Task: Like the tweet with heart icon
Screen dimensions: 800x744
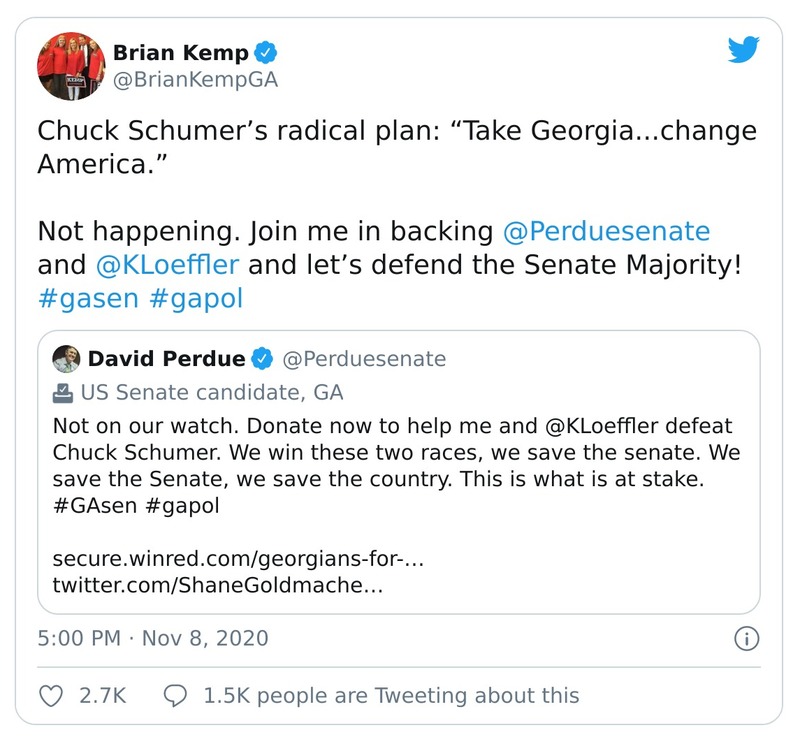Action: (51, 695)
